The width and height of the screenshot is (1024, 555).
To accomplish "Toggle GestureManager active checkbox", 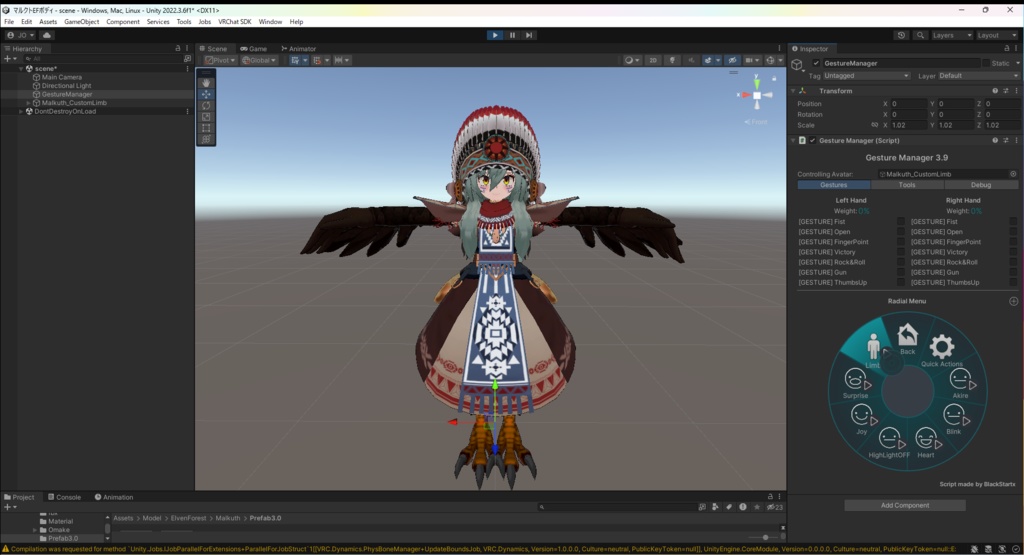I will click(816, 63).
